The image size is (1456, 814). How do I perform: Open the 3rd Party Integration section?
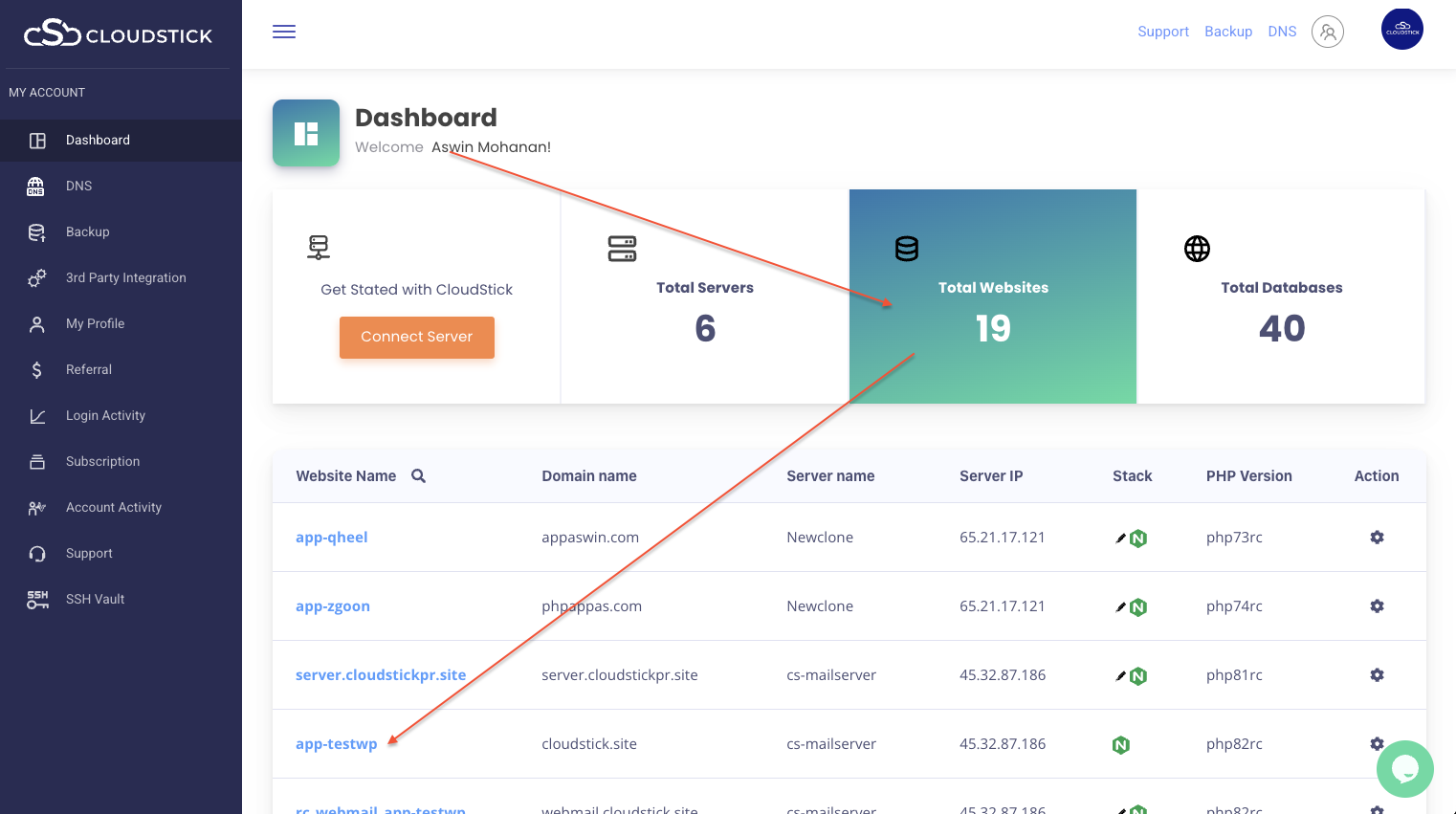[125, 277]
